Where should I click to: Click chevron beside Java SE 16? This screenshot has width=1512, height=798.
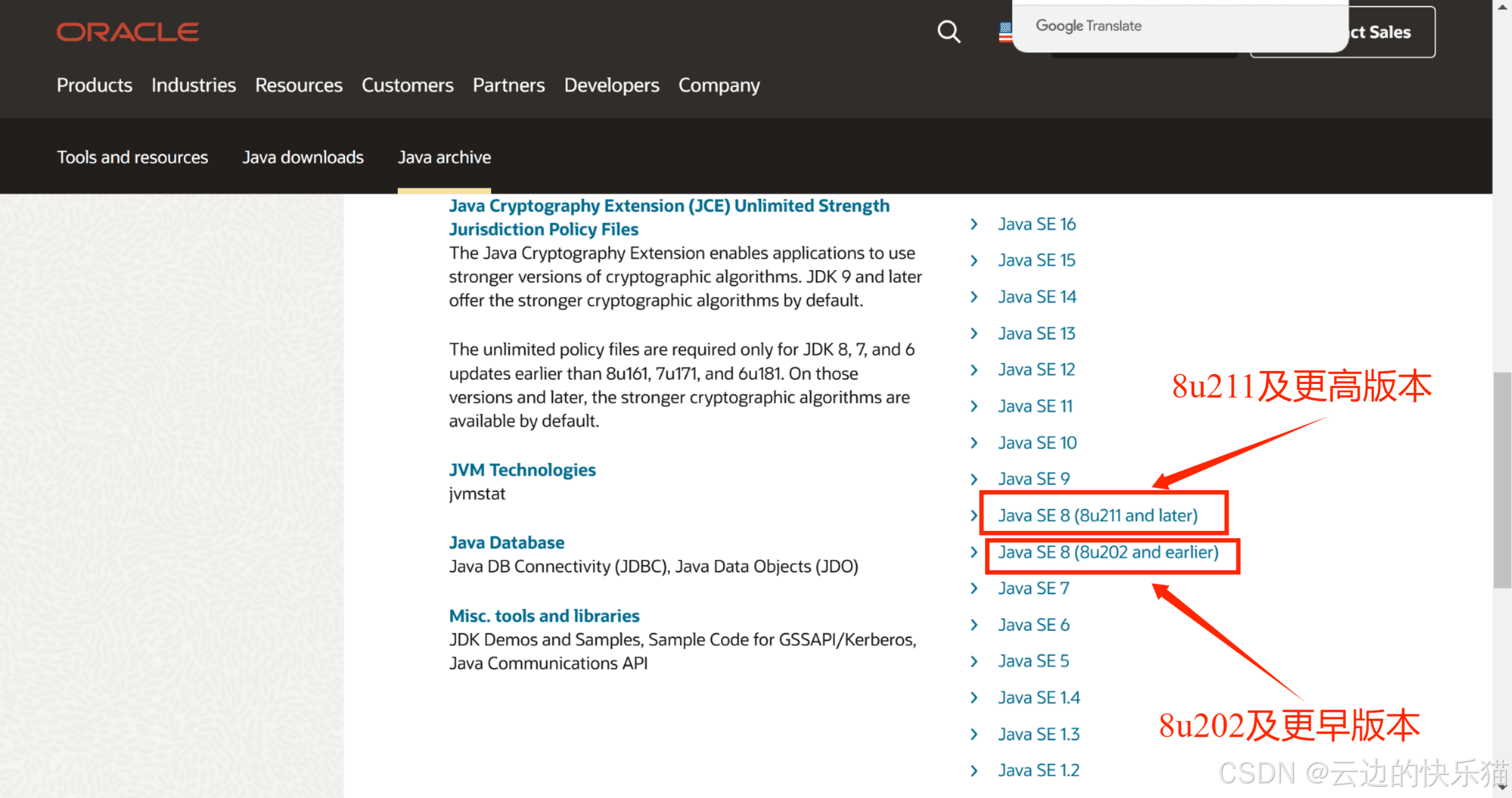(x=974, y=224)
